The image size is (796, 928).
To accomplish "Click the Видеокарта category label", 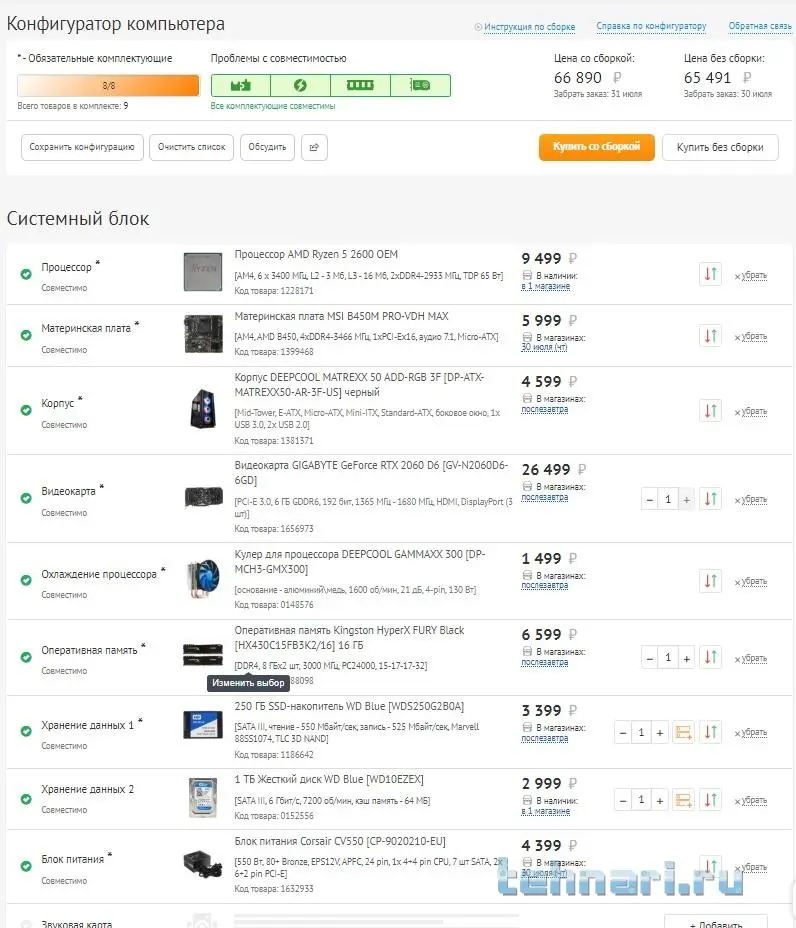I will click(68, 491).
